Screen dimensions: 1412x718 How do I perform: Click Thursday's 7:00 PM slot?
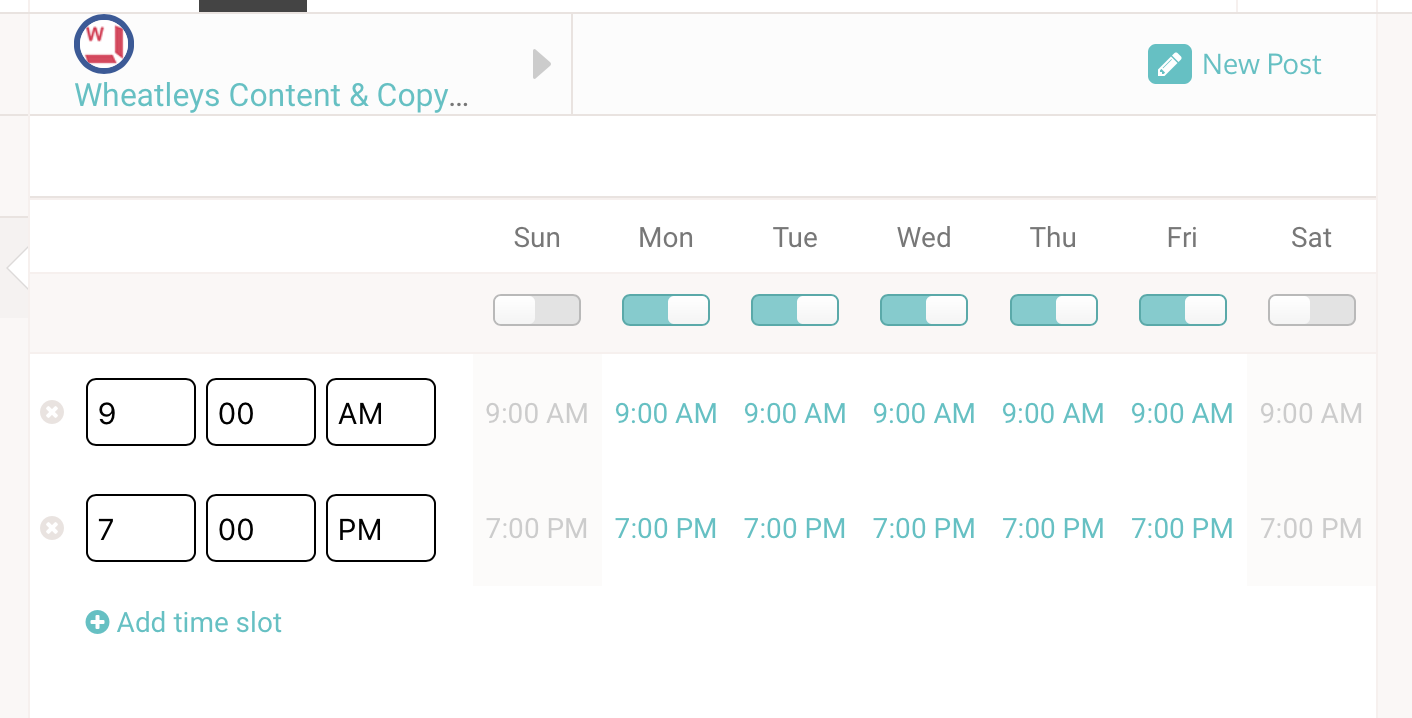coord(1053,528)
